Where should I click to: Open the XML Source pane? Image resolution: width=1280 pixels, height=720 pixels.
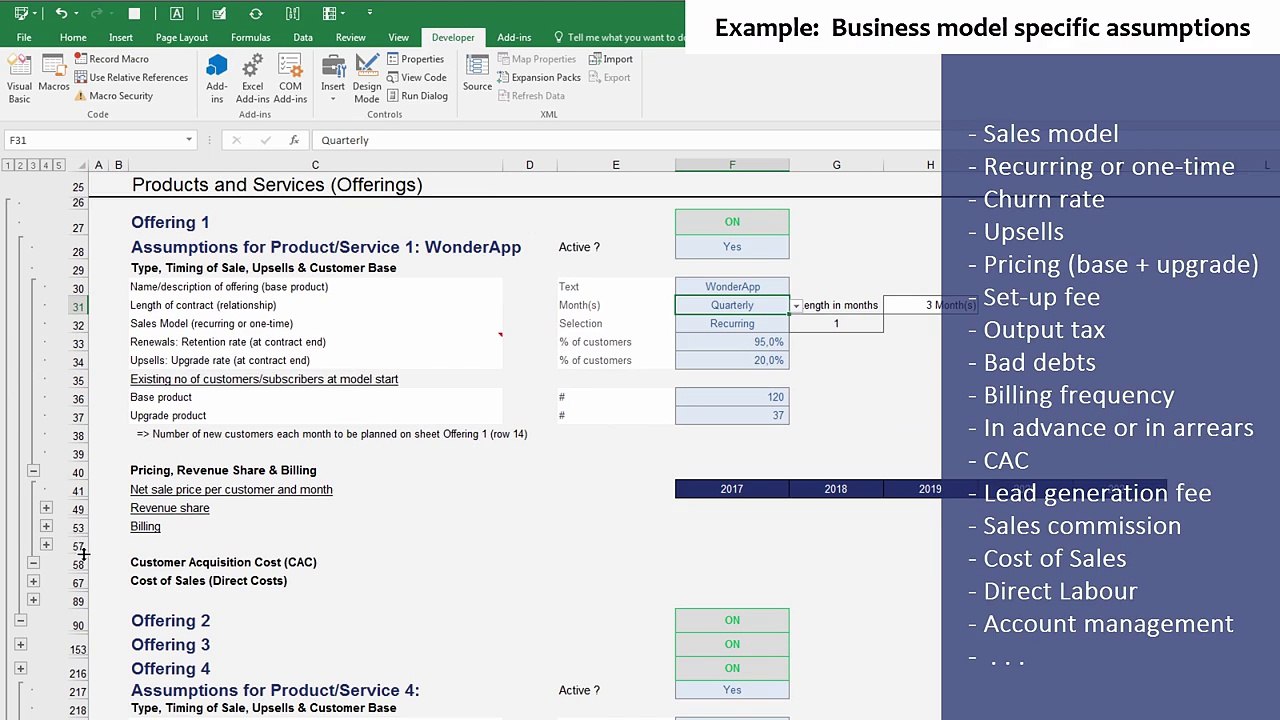tap(477, 73)
